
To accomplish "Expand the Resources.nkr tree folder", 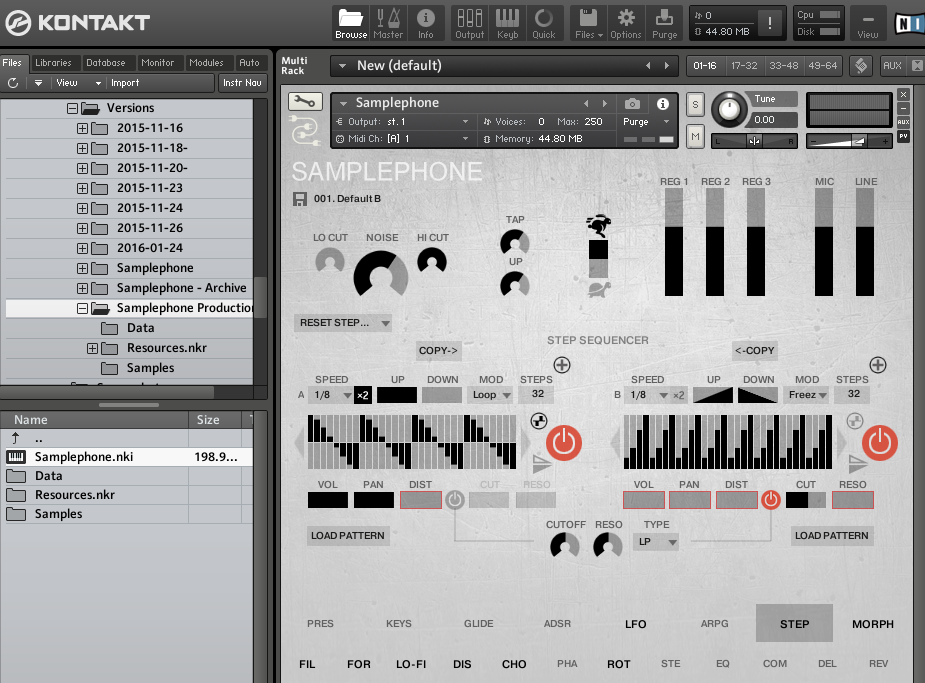I will (x=93, y=349).
